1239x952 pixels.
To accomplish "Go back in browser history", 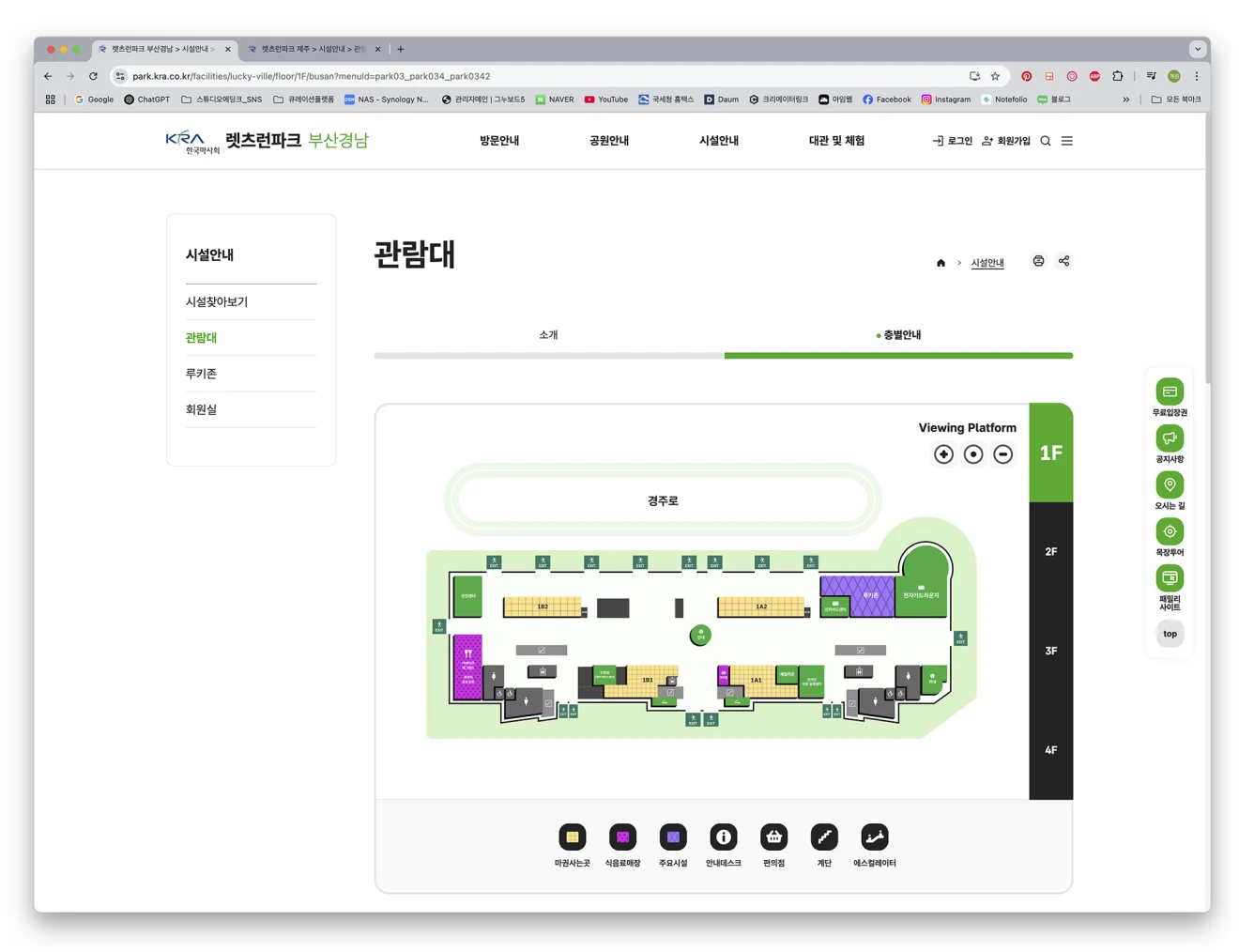I will click(x=48, y=76).
